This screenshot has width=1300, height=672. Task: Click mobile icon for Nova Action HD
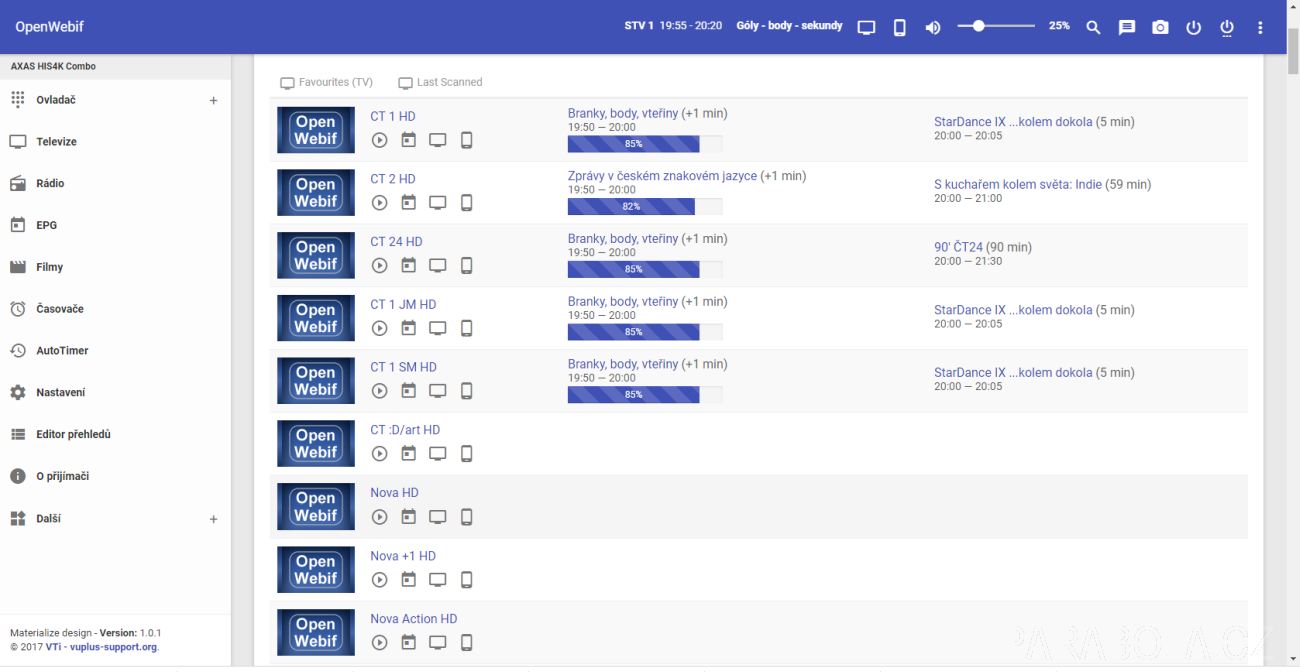pos(466,642)
